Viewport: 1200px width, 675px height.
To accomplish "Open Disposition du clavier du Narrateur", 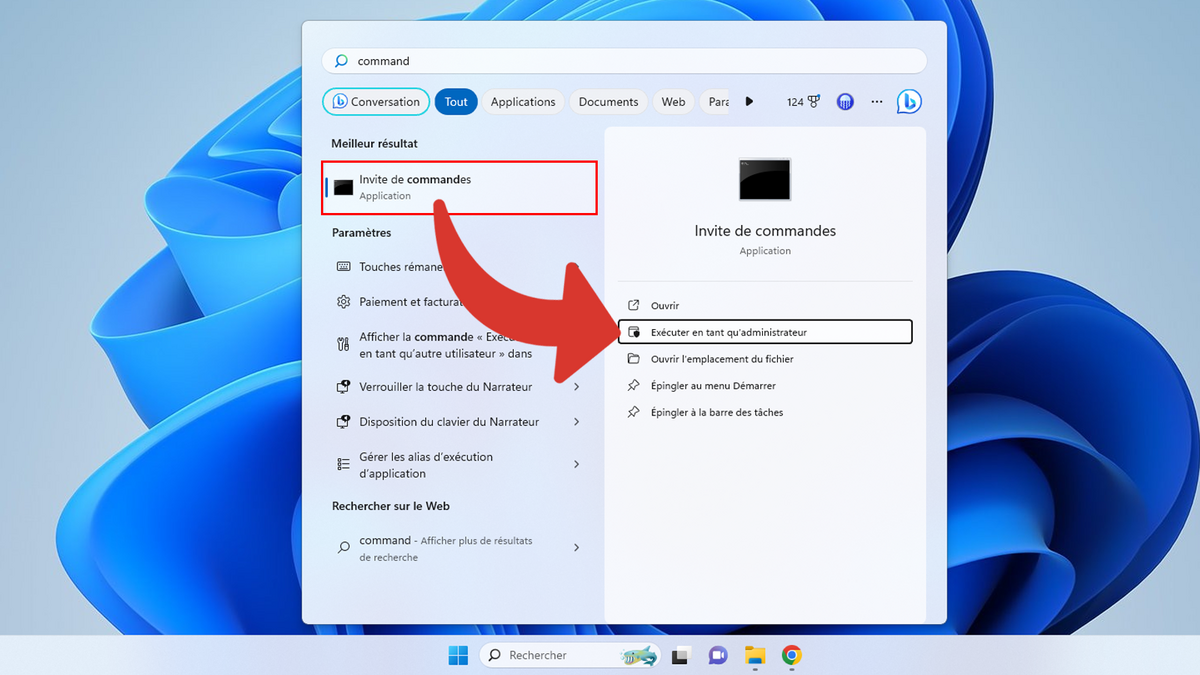I will tap(458, 422).
